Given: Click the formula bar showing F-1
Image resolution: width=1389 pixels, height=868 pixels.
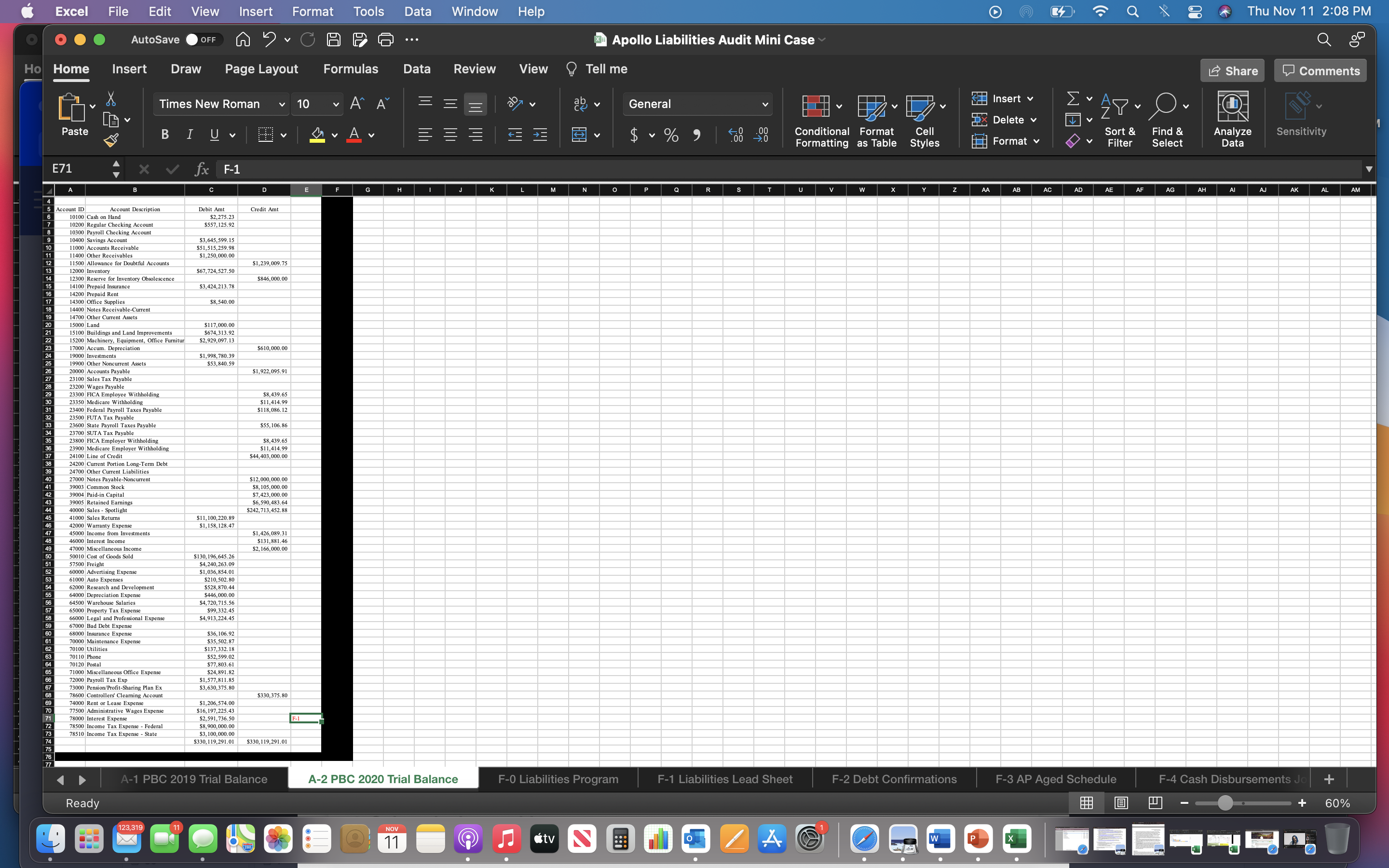Looking at the screenshot, I should pos(517,169).
